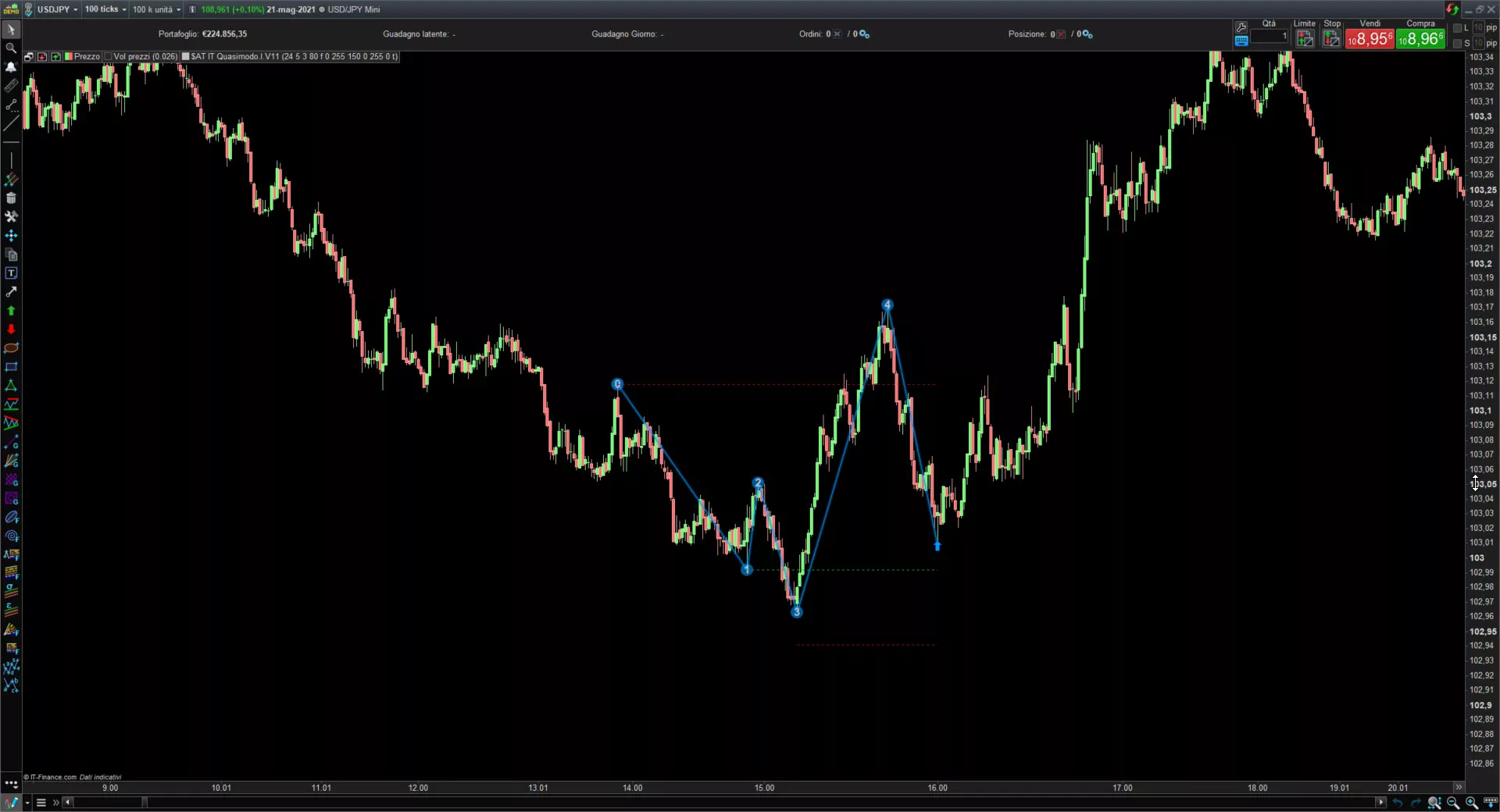This screenshot has width=1500, height=812.
Task: Select the cursor pointer tool
Action: click(11, 30)
